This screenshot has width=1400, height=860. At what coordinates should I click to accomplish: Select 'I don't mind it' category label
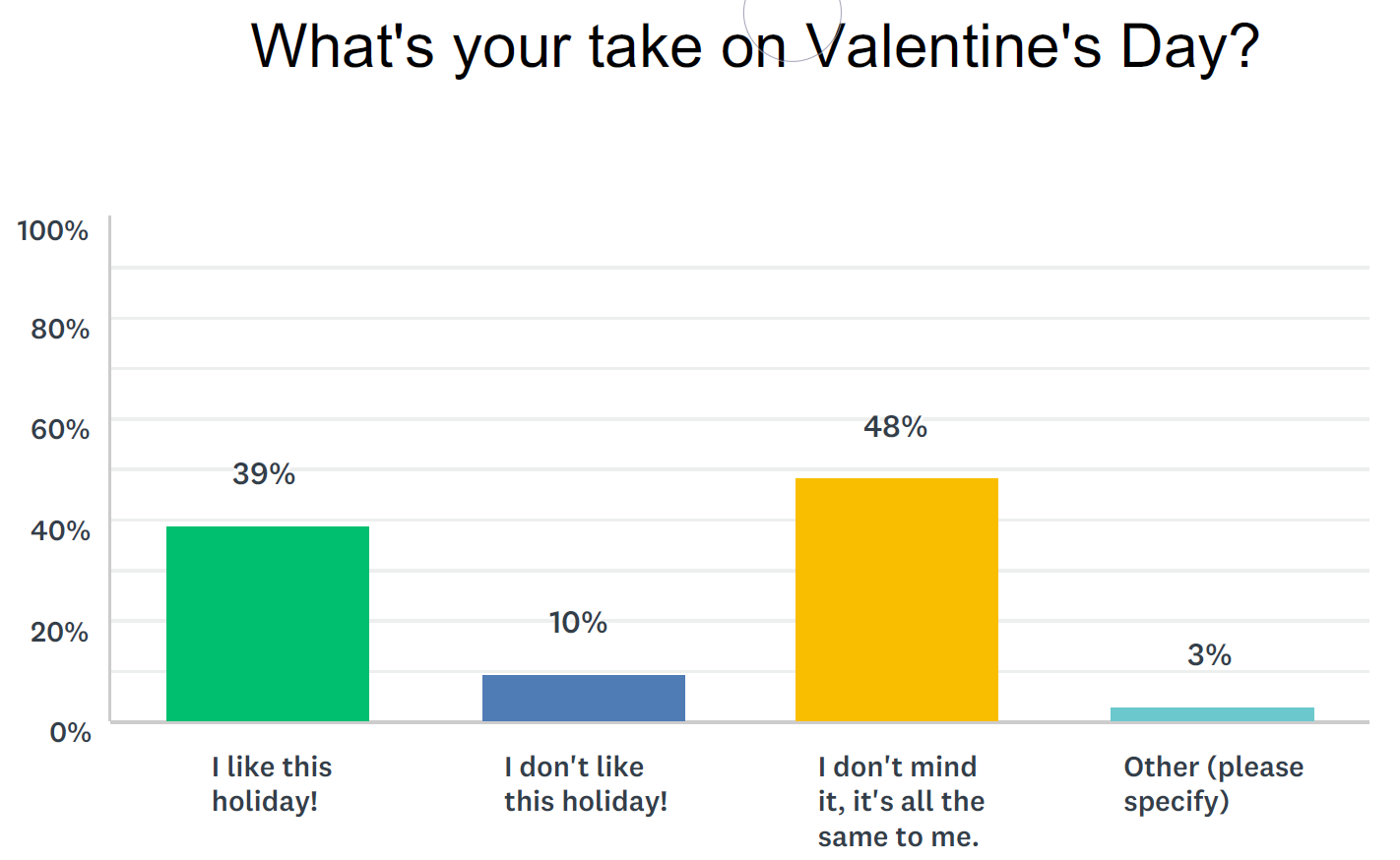(x=901, y=802)
